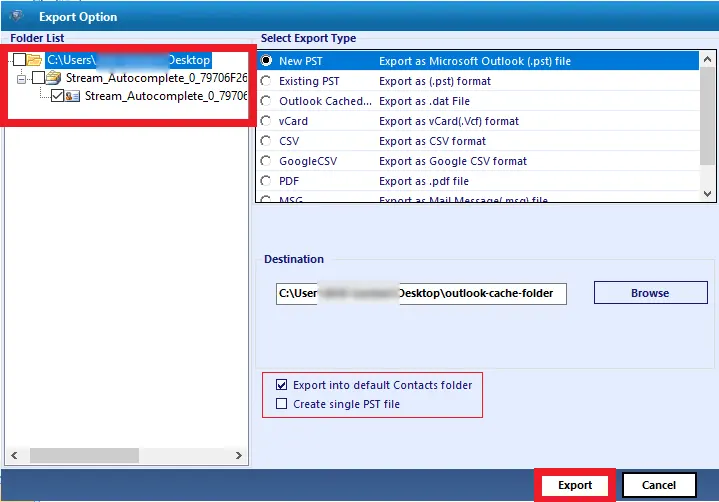Click the destination path input field
719x502 pixels.
coord(421,293)
